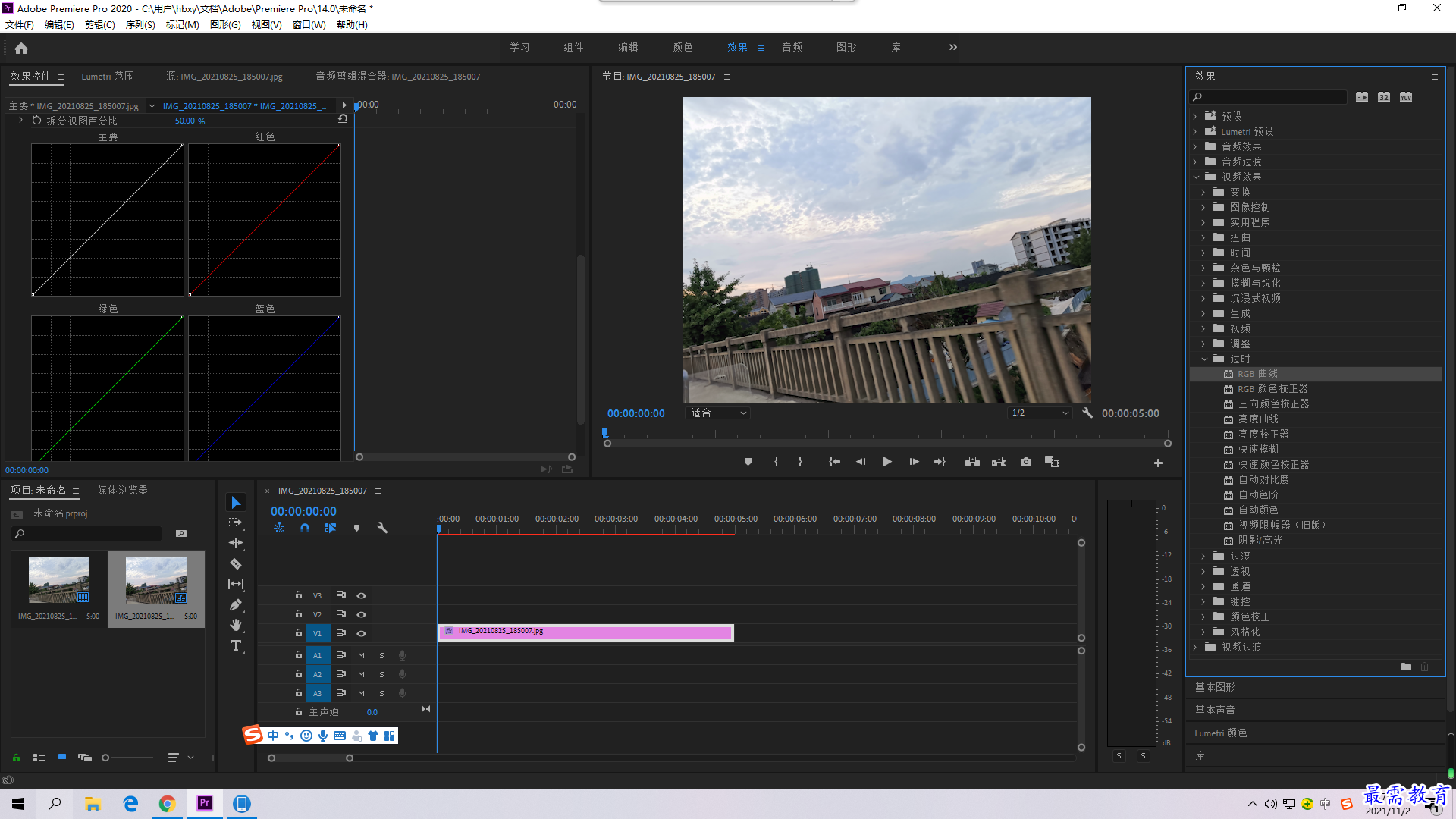Open the Lumetri 范围 tab

(108, 77)
